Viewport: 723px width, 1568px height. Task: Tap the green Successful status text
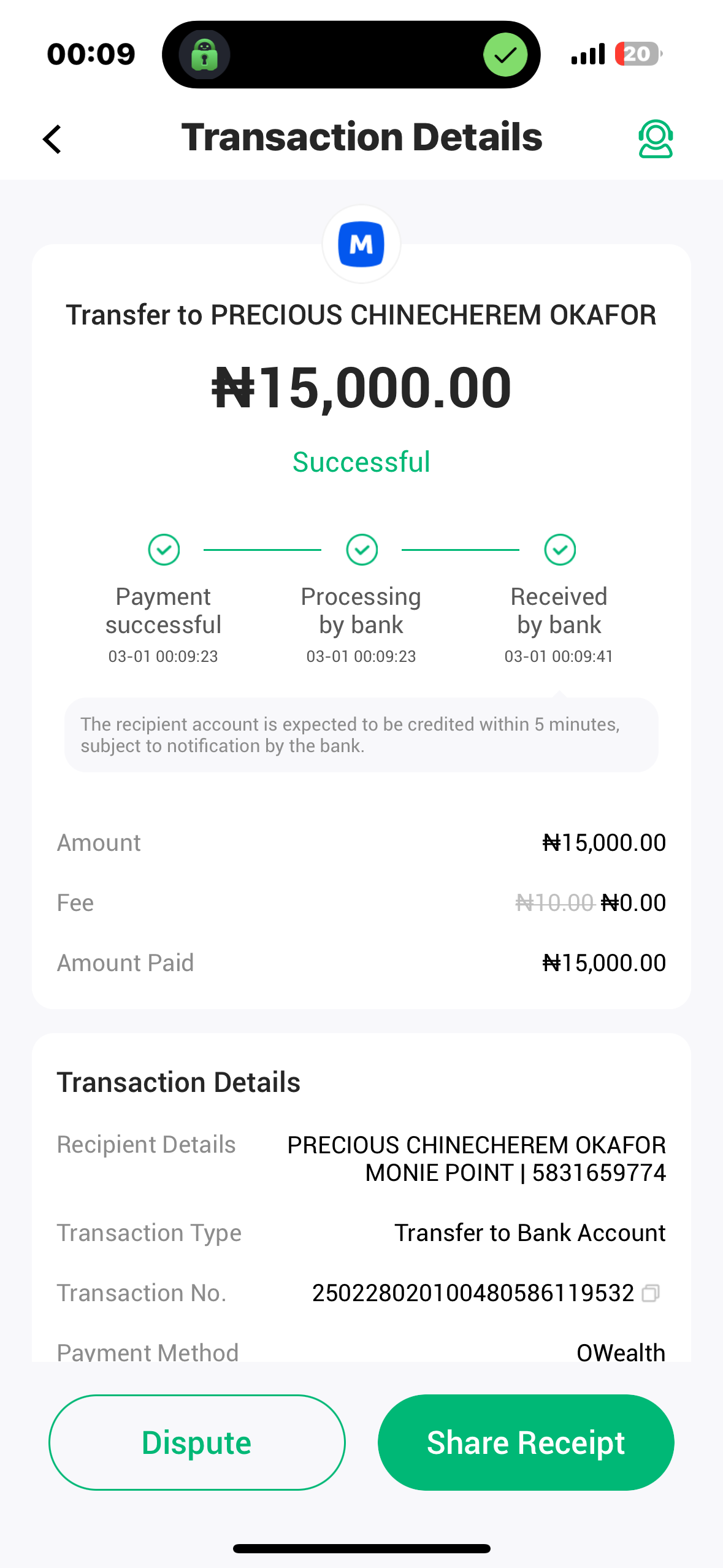[x=361, y=462]
